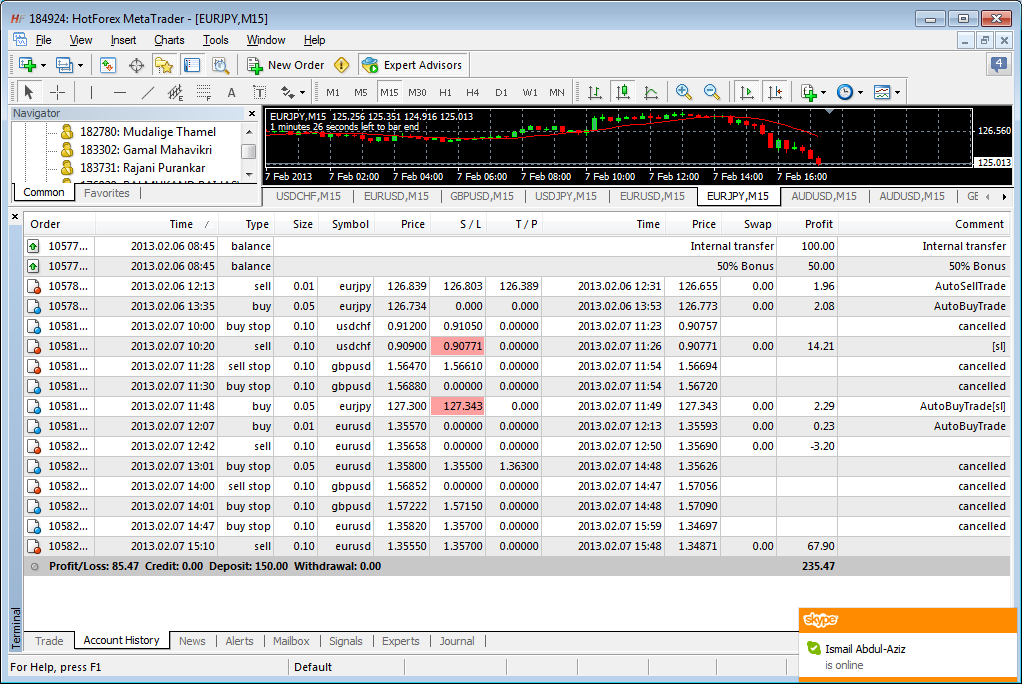Viewport: 1022px width, 684px height.
Task: Switch chart to Line Chart type
Action: [x=650, y=92]
